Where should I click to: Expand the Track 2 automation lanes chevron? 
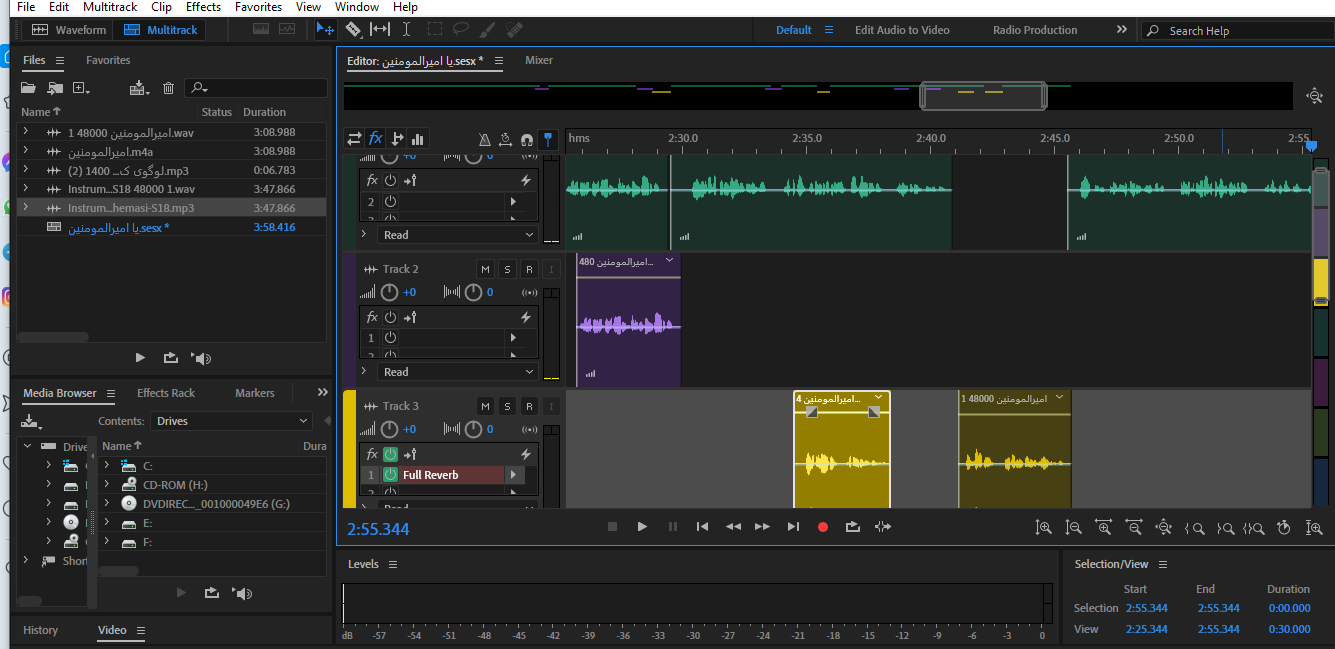[364, 372]
